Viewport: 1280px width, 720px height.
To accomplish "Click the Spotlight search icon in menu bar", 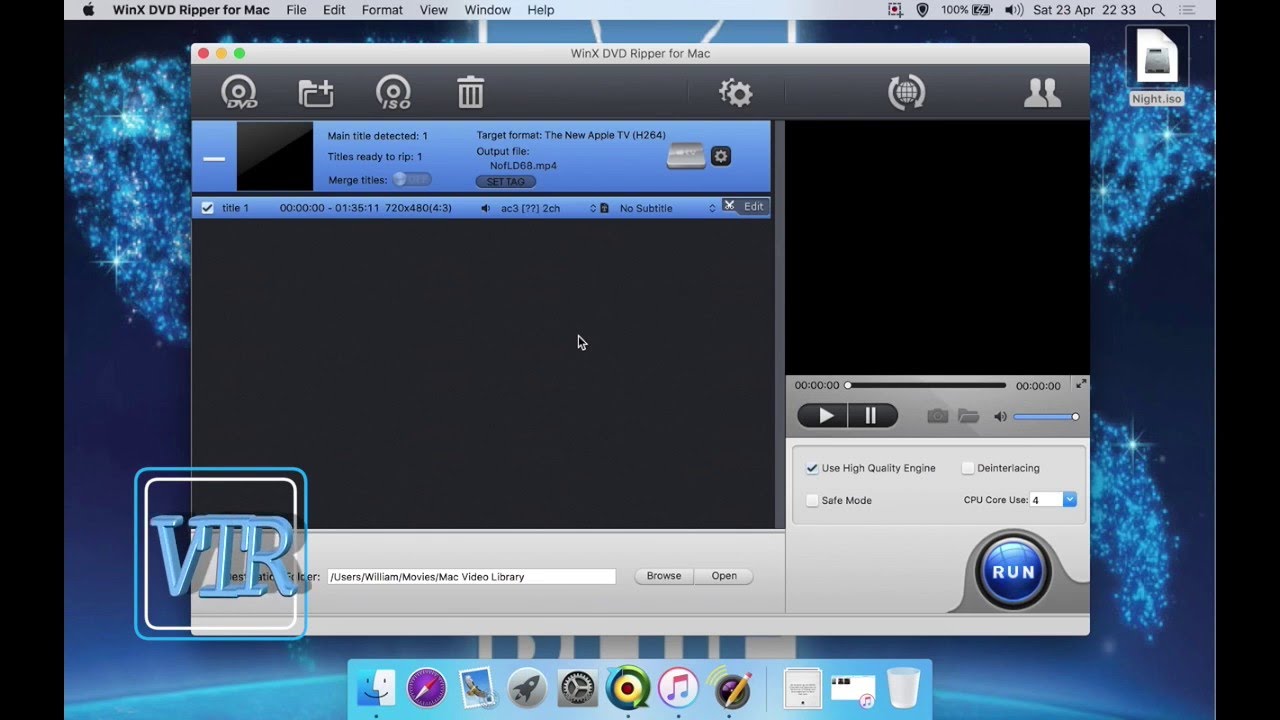I will pyautogui.click(x=1158, y=10).
